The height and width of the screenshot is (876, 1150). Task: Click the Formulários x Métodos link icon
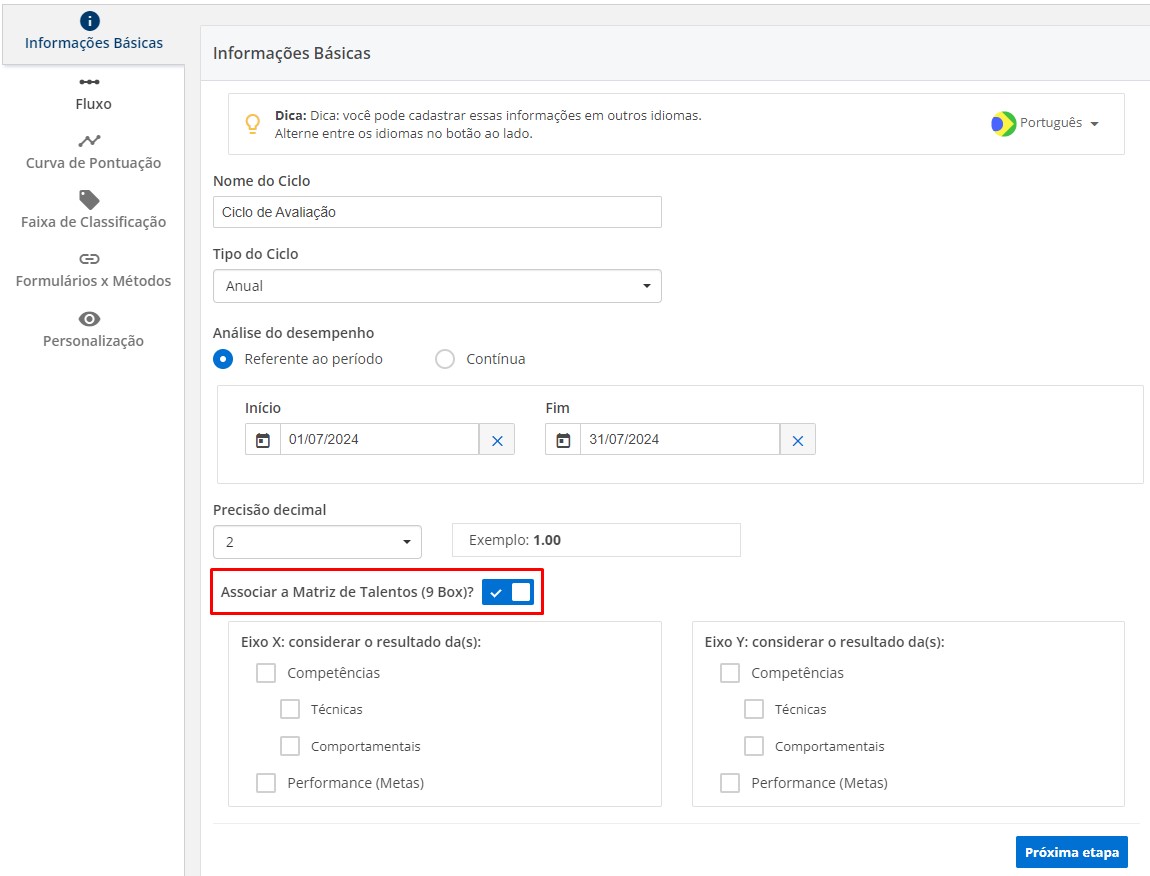coord(90,259)
